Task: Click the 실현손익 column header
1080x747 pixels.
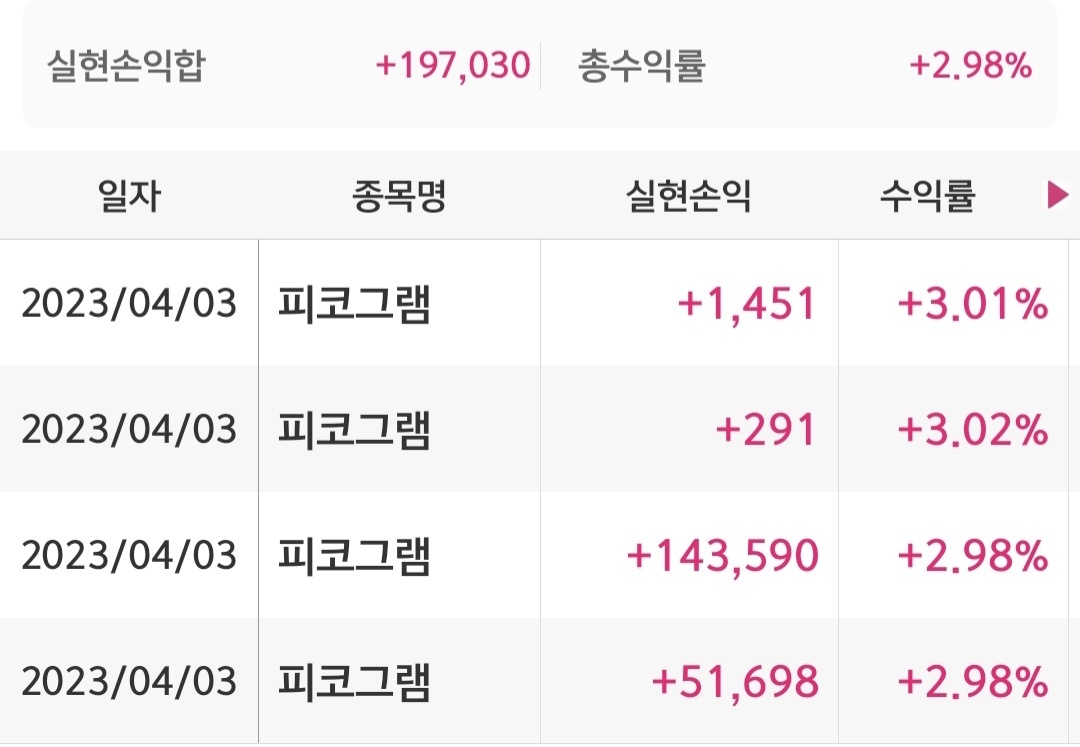Action: pyautogui.click(x=688, y=196)
